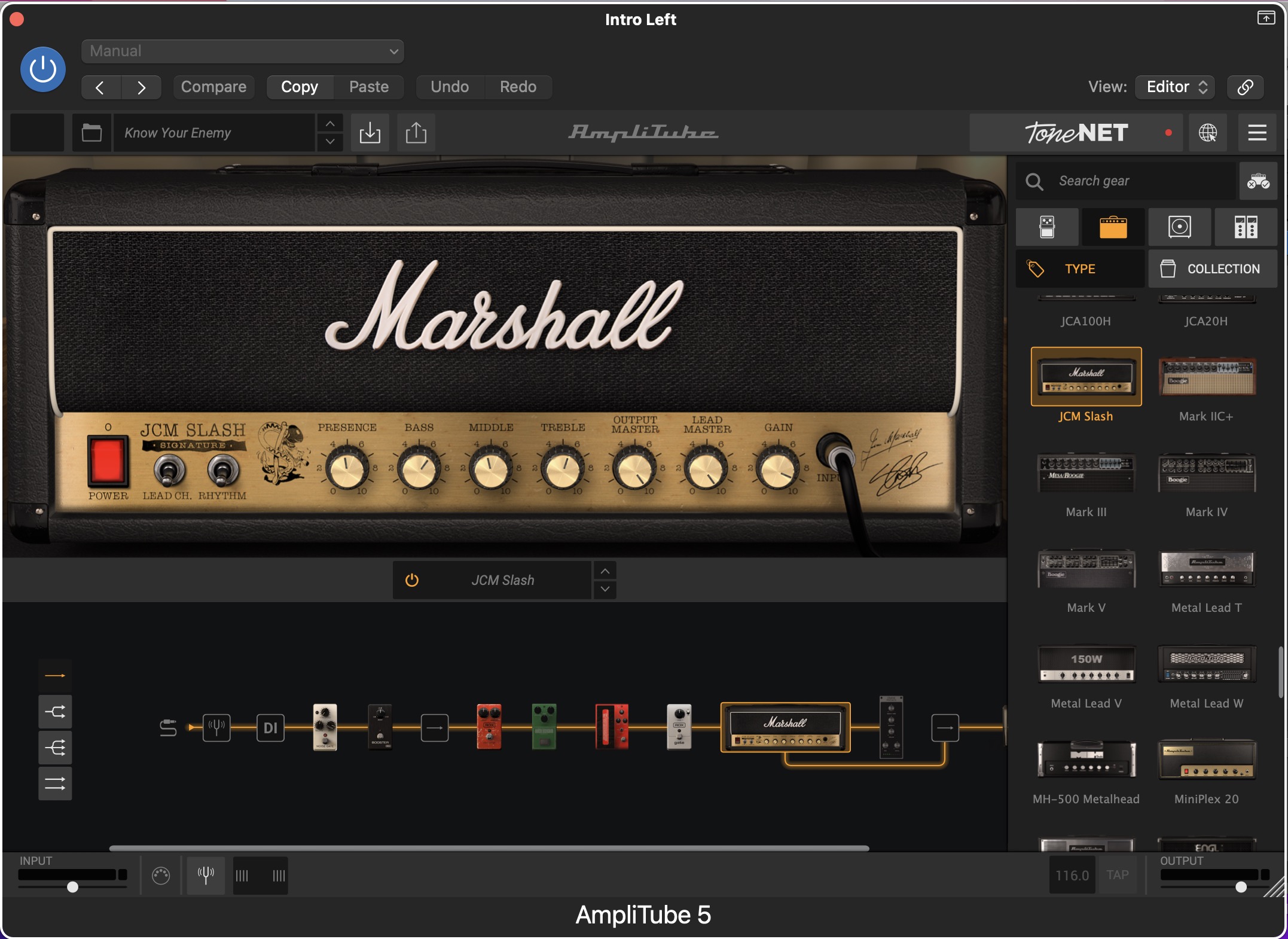Image resolution: width=1288 pixels, height=939 pixels.
Task: Select the stomp pedals gear category
Action: coord(1047,227)
